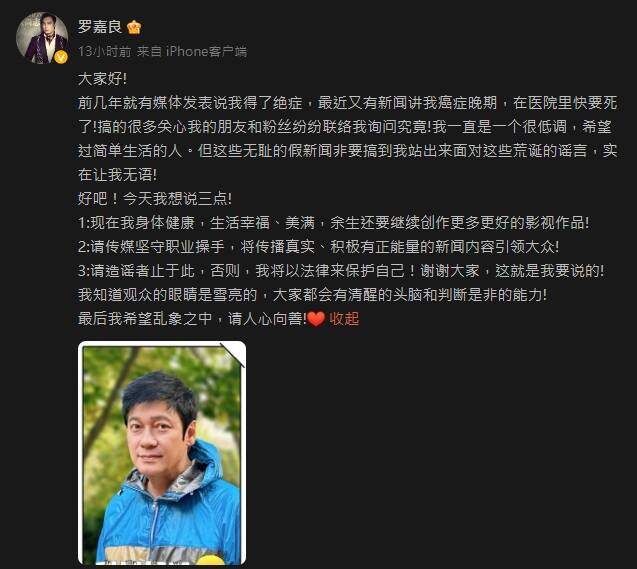
Task: Click the yellow verified badge on avatar
Action: tap(61, 57)
